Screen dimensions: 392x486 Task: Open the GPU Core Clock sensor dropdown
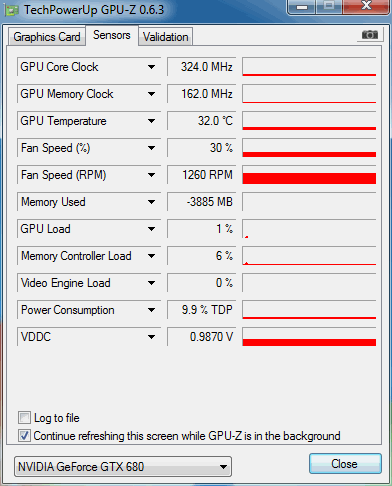point(151,67)
